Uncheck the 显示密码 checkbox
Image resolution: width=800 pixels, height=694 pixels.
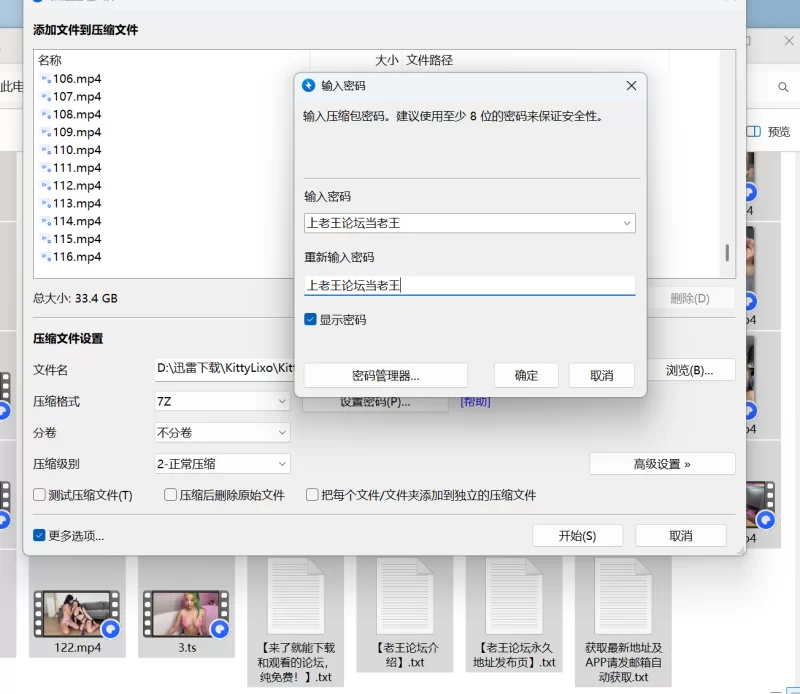tap(311, 320)
